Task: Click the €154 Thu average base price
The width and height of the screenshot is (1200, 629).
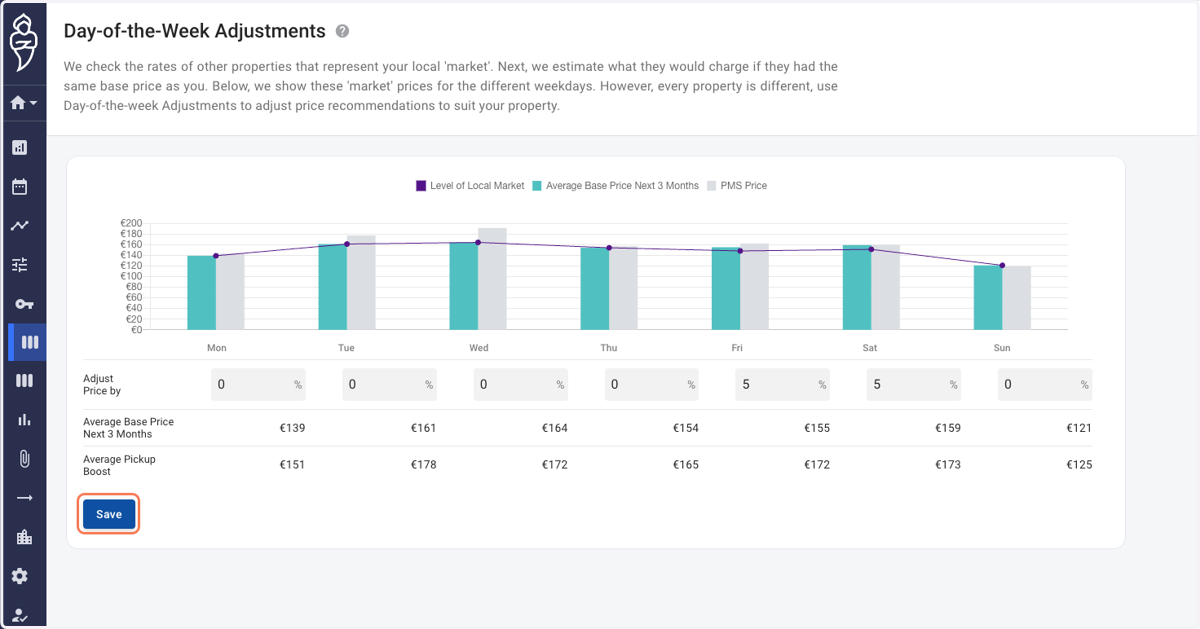Action: point(685,428)
